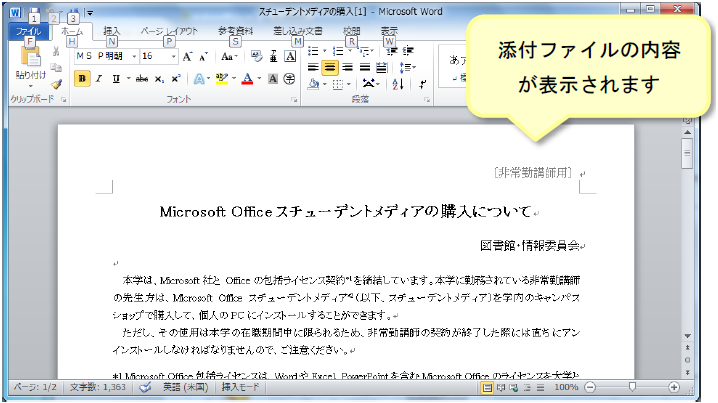Click the 挿入モード indicator in status bar
The image size is (718, 403).
(x=240, y=387)
